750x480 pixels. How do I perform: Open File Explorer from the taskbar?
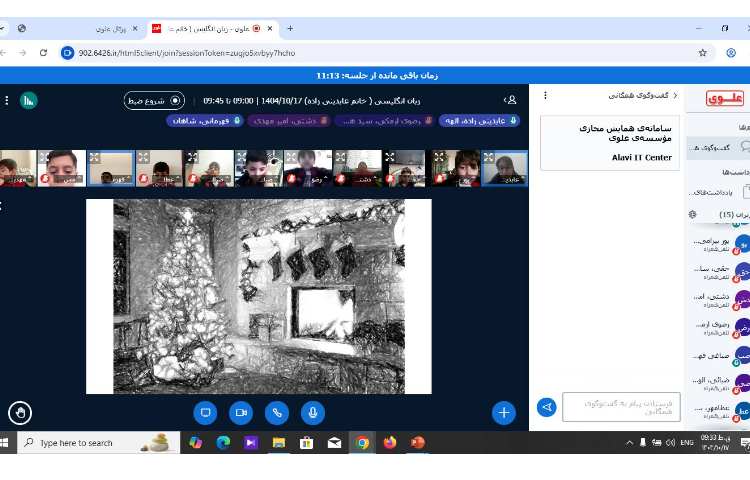point(278,443)
